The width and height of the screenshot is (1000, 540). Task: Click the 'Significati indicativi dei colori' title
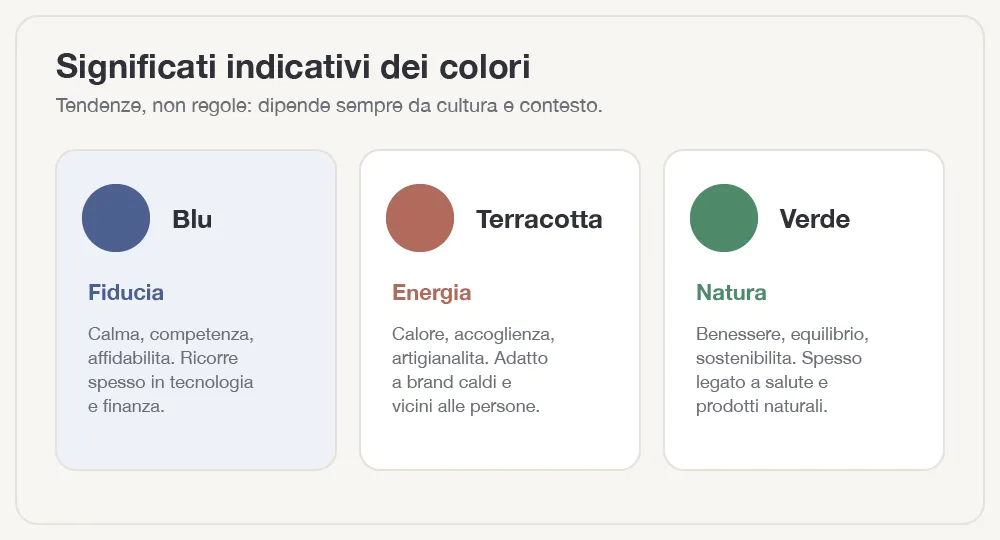coord(293,67)
